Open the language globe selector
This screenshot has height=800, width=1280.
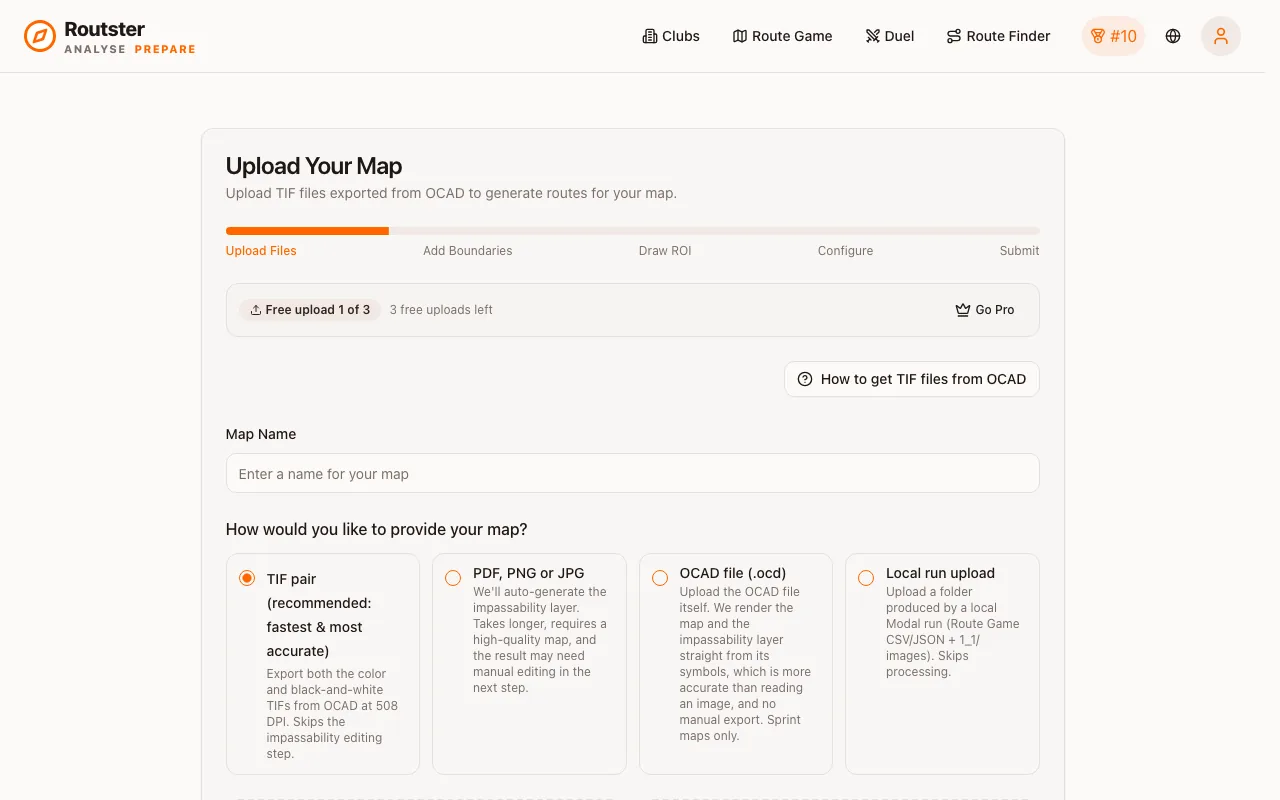[1173, 36]
